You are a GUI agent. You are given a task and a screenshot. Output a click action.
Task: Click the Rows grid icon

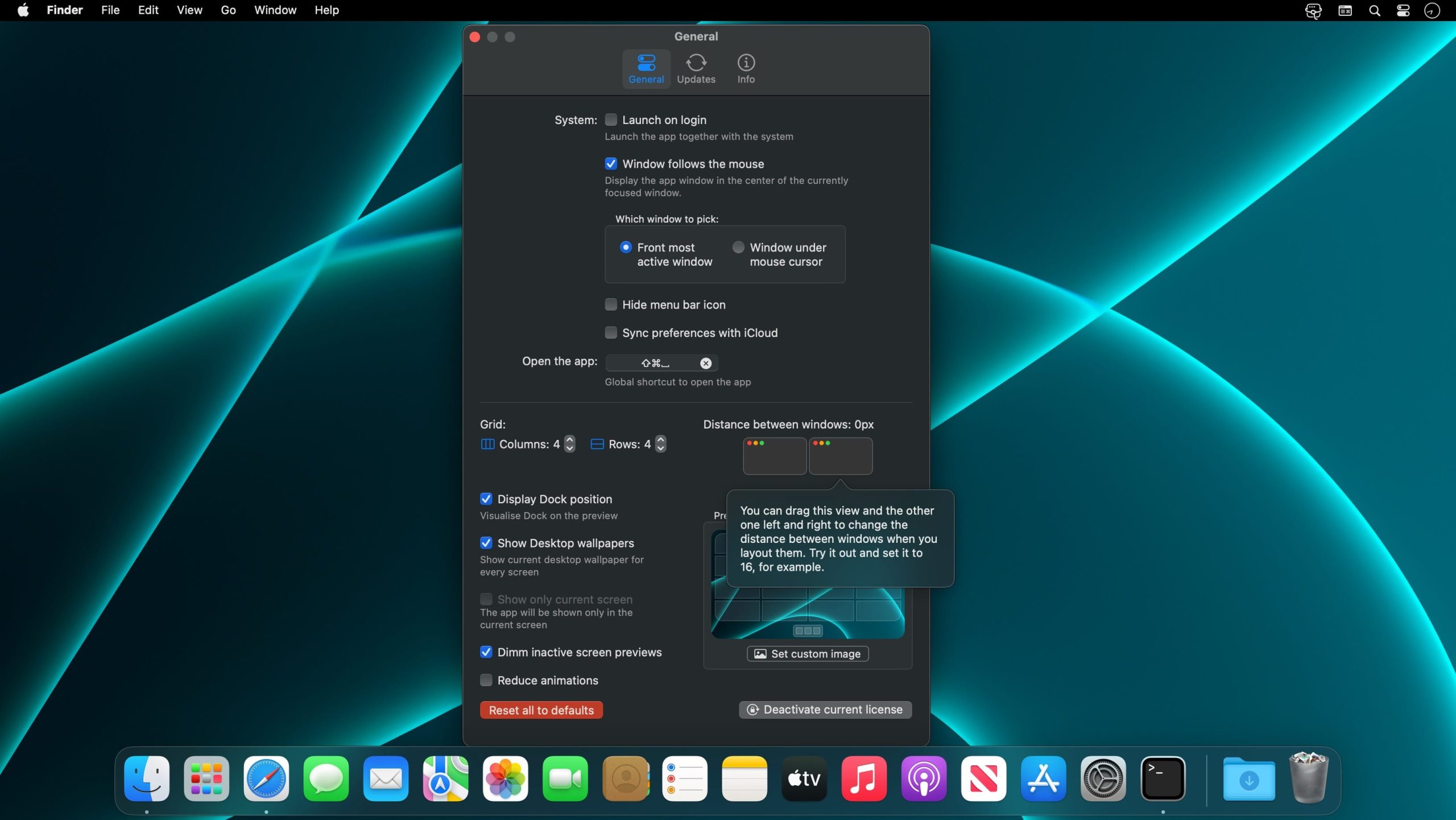point(597,444)
